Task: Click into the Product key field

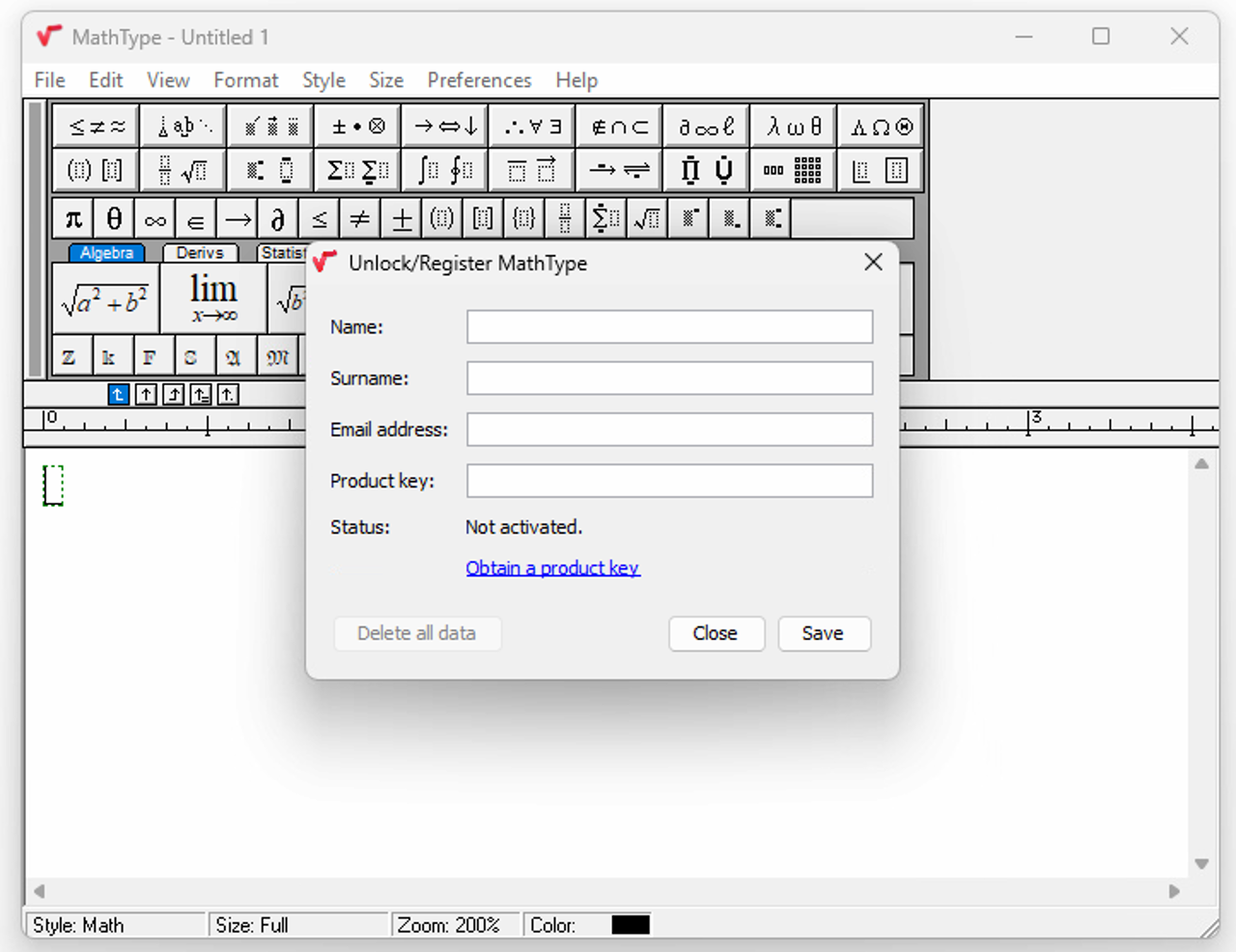Action: [670, 480]
